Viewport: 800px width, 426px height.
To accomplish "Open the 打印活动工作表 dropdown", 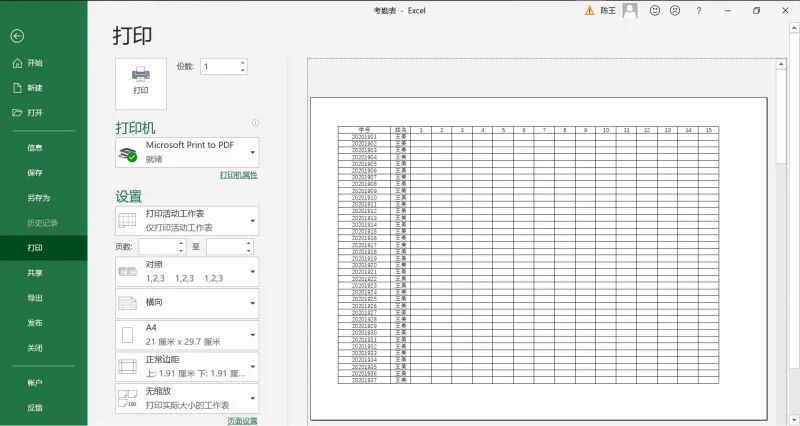I will click(187, 220).
